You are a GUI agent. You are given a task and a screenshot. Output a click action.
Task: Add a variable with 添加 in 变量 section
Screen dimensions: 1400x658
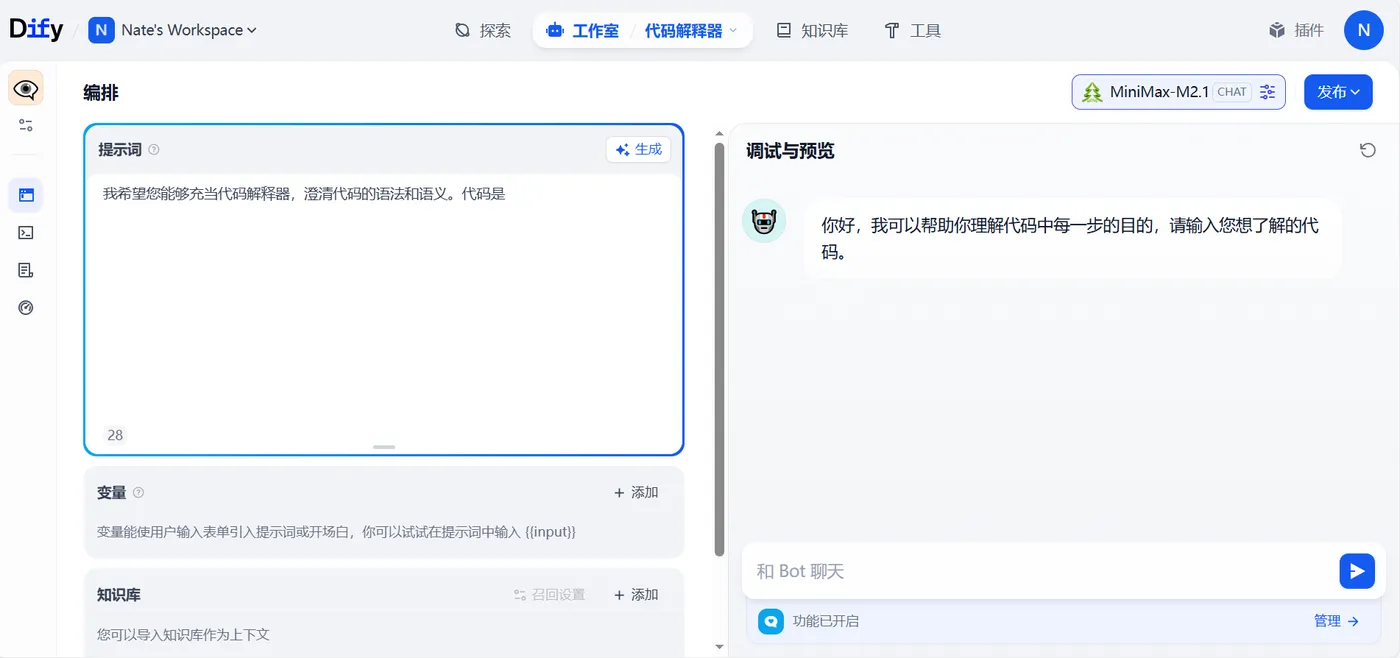pos(636,492)
